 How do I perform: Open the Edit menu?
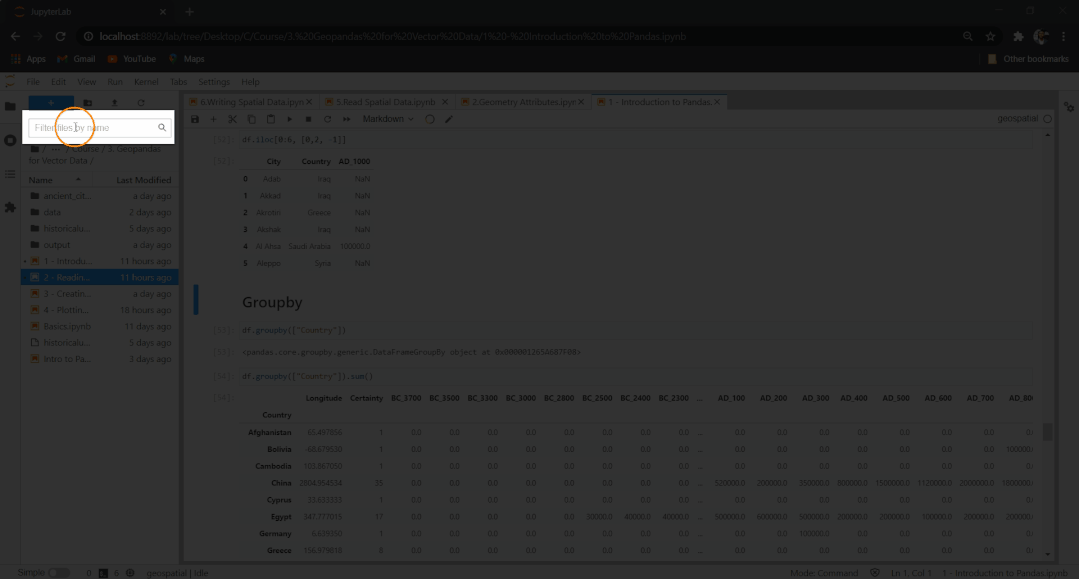tap(58, 82)
